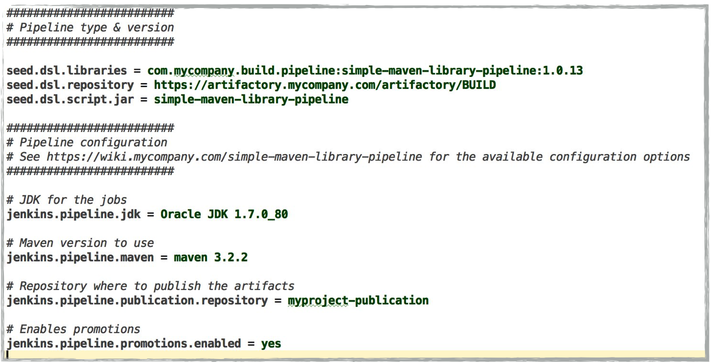The height and width of the screenshot is (362, 711).
Task: Click the highlighted empty last line
Action: point(356,354)
